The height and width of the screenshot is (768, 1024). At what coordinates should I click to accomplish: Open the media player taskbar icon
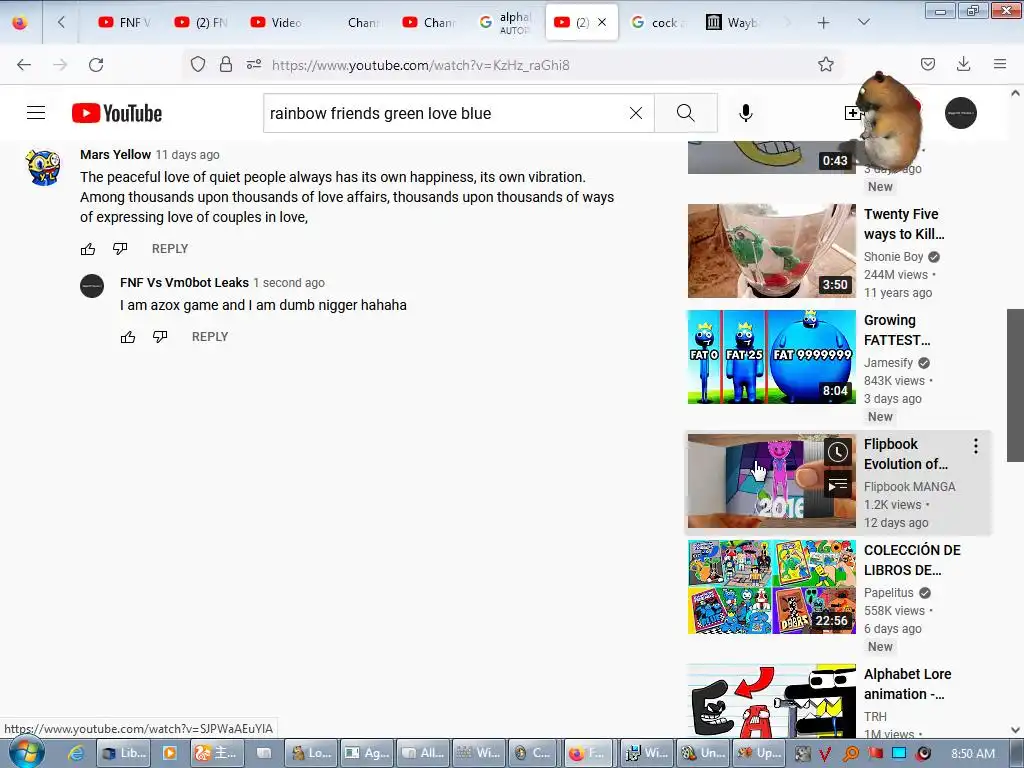pos(170,754)
